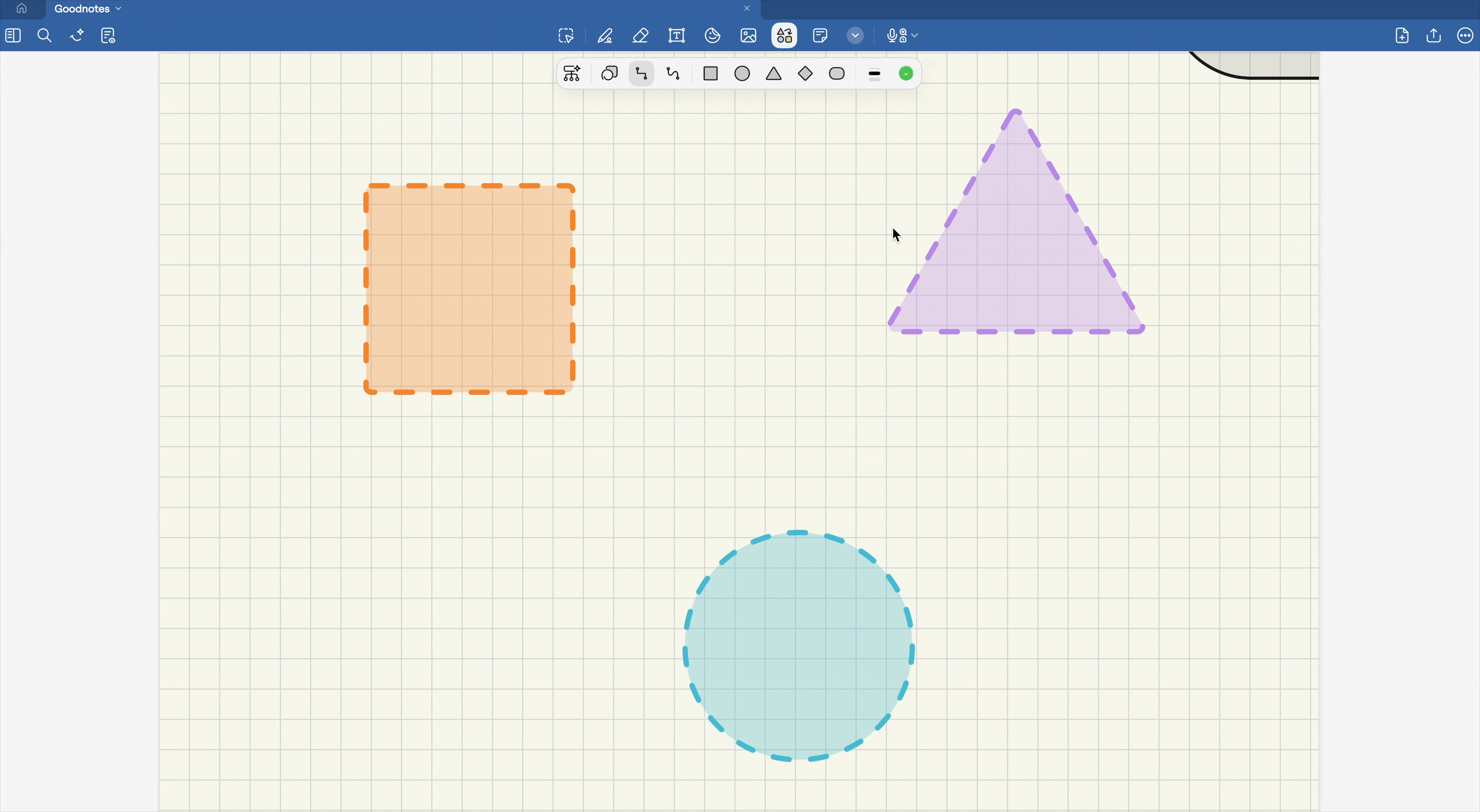This screenshot has height=812, width=1480.
Task: Select the Pen tool
Action: point(604,36)
